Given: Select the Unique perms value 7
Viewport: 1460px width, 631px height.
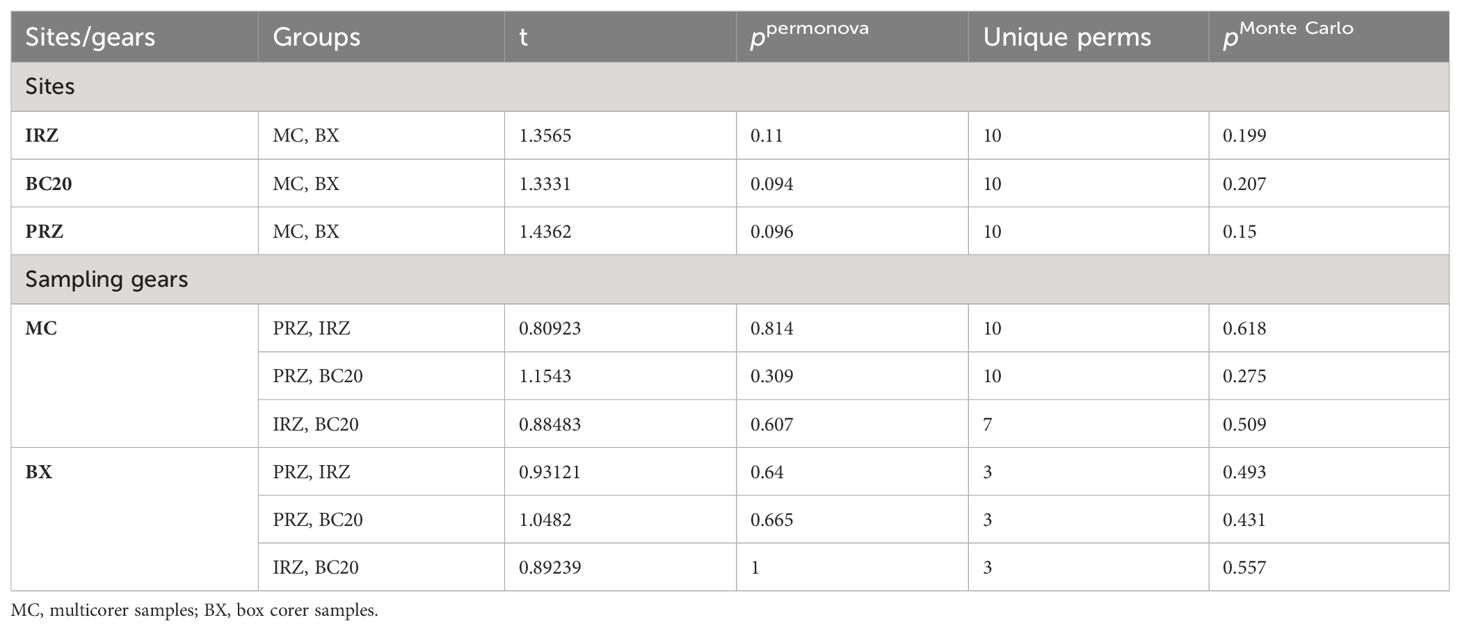Looking at the screenshot, I should tap(988, 424).
